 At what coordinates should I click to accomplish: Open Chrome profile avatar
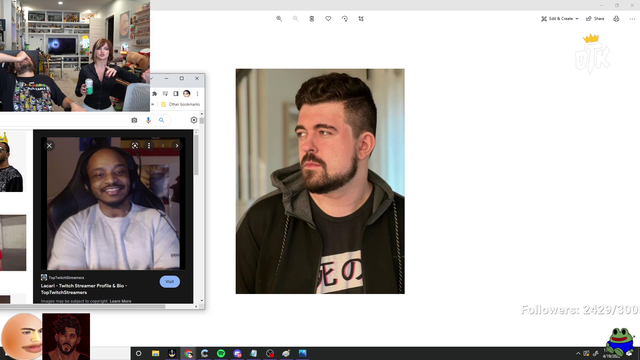pyautogui.click(x=187, y=93)
